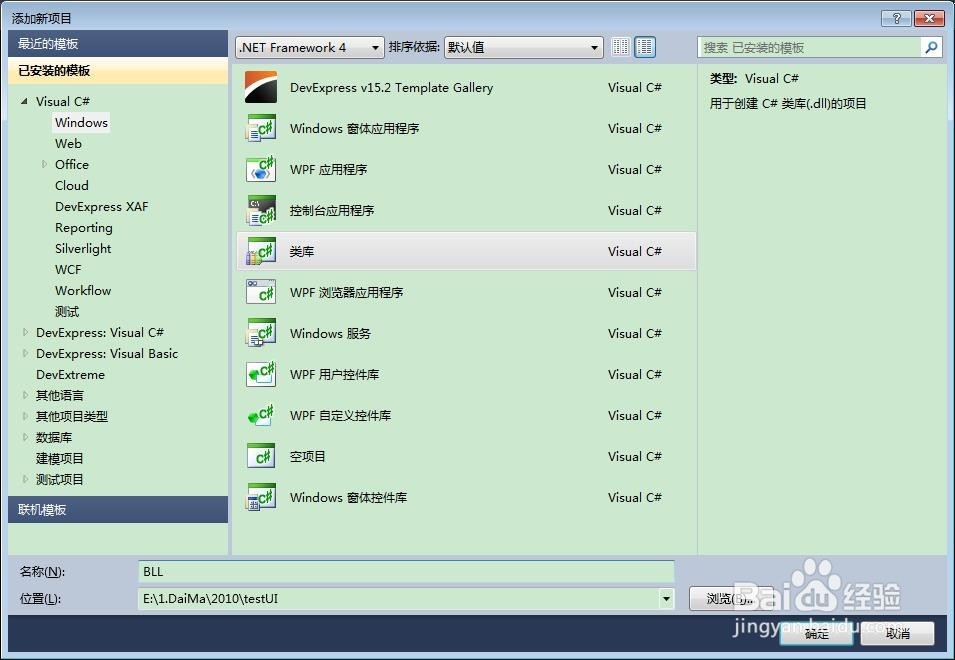
Task: Expand the 测试项目 node
Action: click(x=25, y=479)
